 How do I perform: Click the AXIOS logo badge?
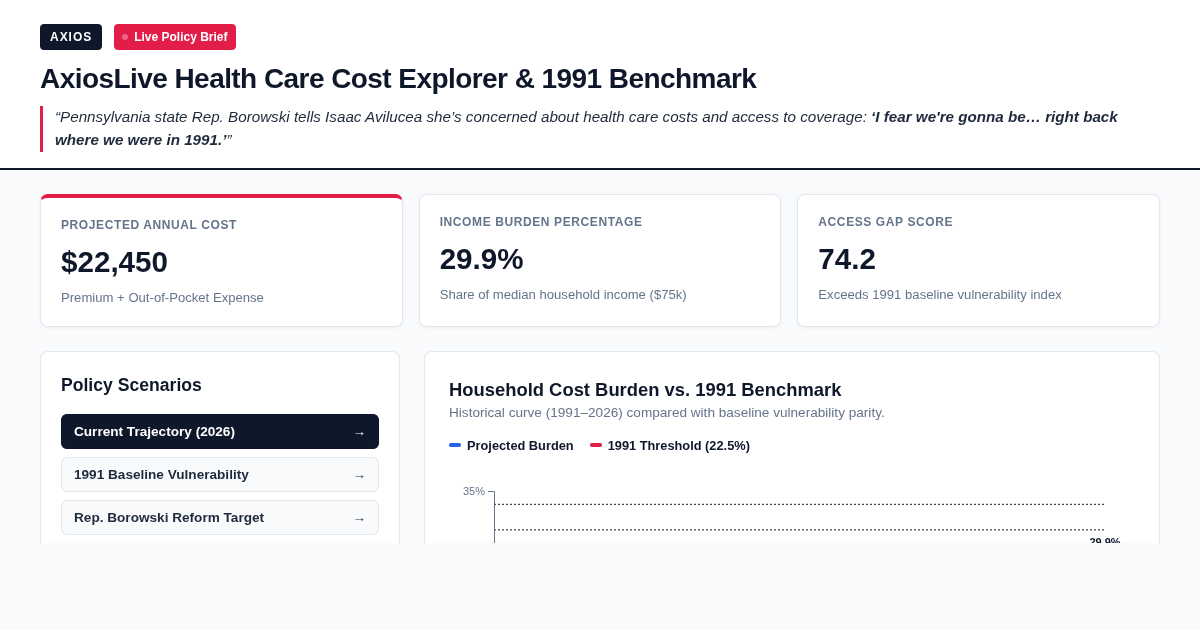coord(71,37)
